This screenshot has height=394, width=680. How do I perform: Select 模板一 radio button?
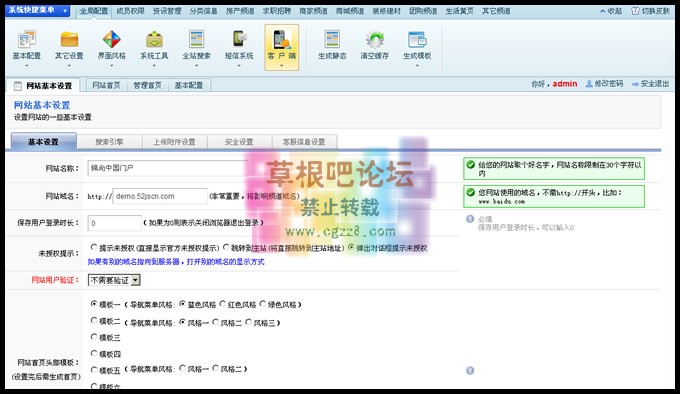[x=94, y=304]
